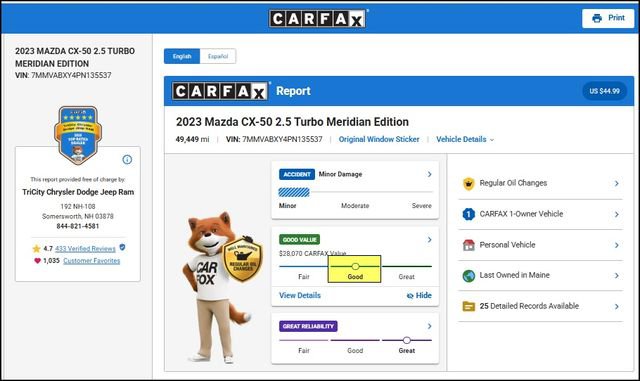Expand the Good Value card chevron

pyautogui.click(x=429, y=240)
